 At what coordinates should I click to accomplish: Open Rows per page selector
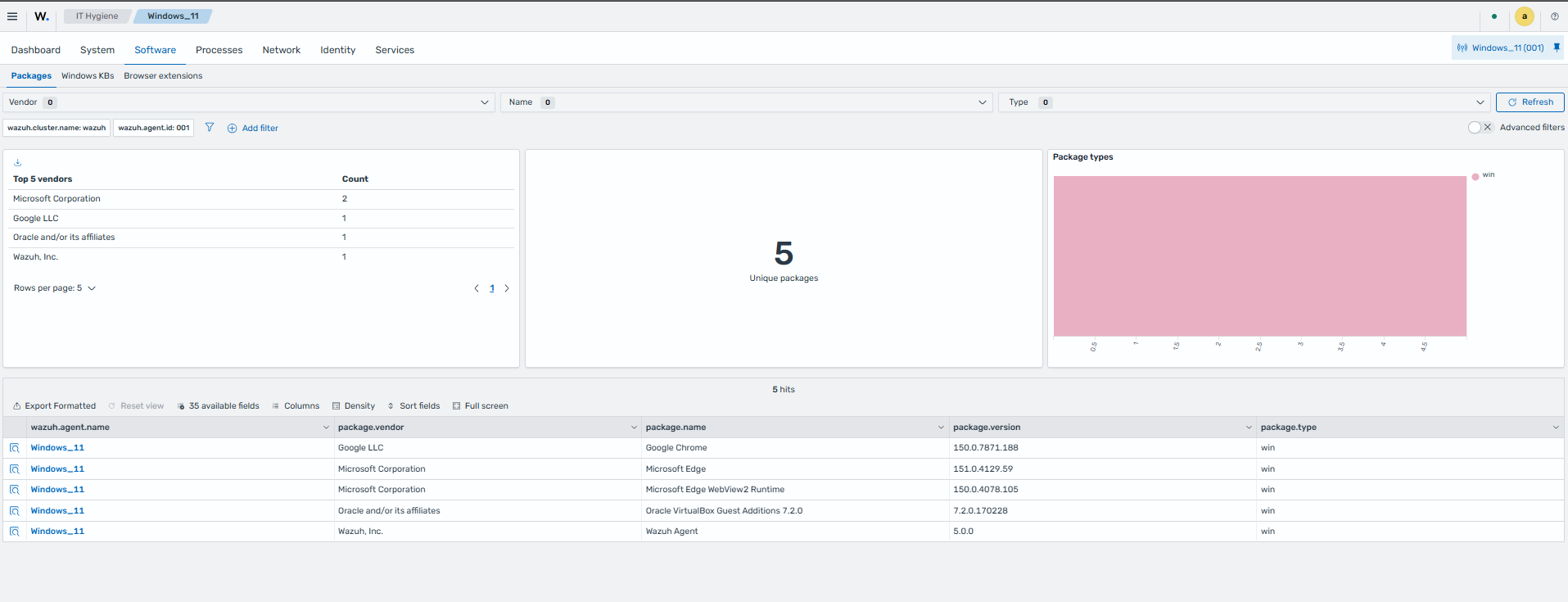[x=55, y=288]
